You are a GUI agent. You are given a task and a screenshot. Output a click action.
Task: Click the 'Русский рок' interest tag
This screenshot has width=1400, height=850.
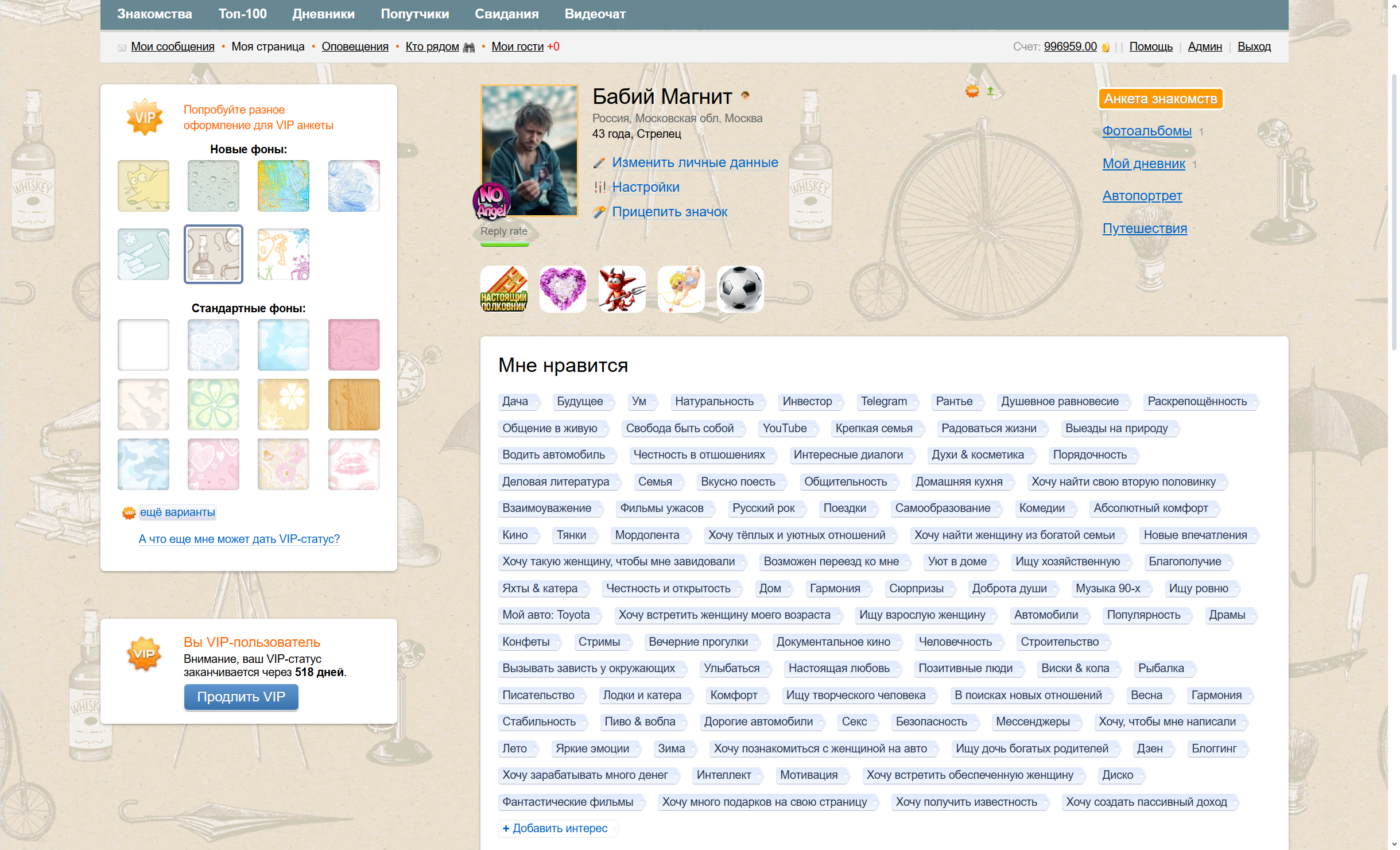(x=763, y=508)
